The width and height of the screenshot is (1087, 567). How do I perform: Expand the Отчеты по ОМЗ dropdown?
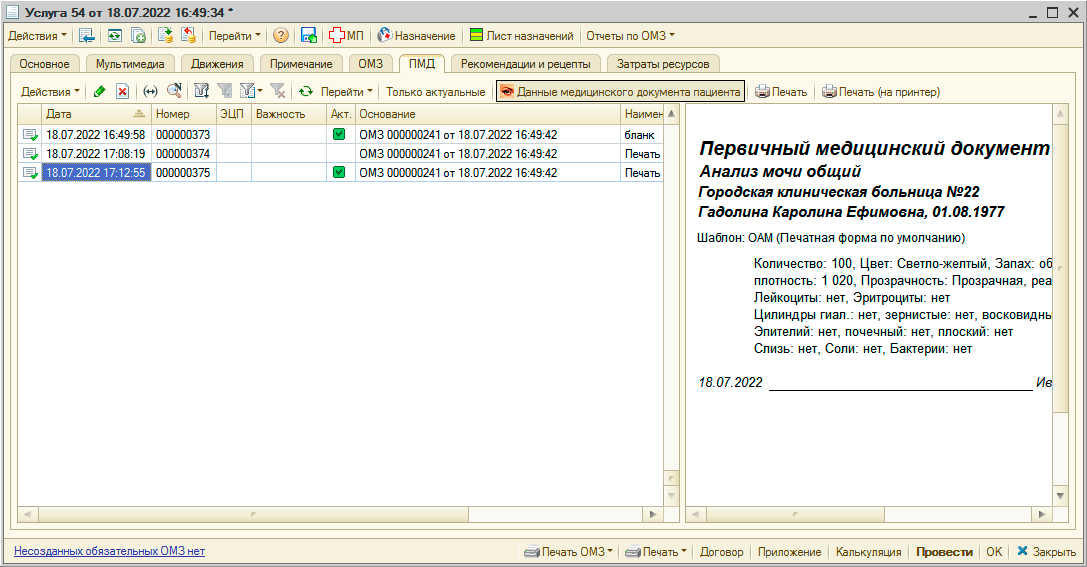coord(629,36)
